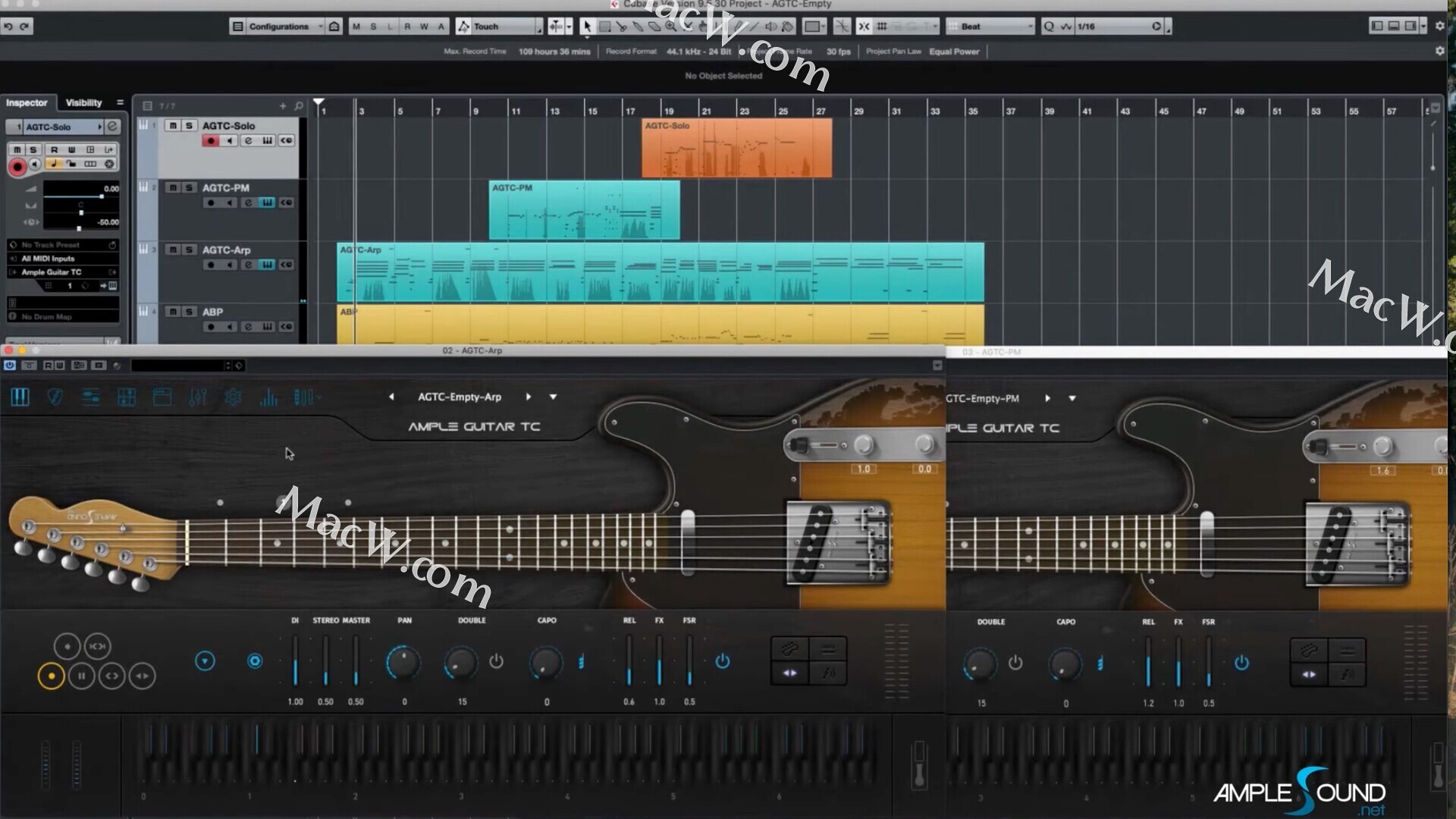Viewport: 1456px width, 819px height.
Task: Select the AGTC-Solo track name
Action: pyautogui.click(x=228, y=127)
